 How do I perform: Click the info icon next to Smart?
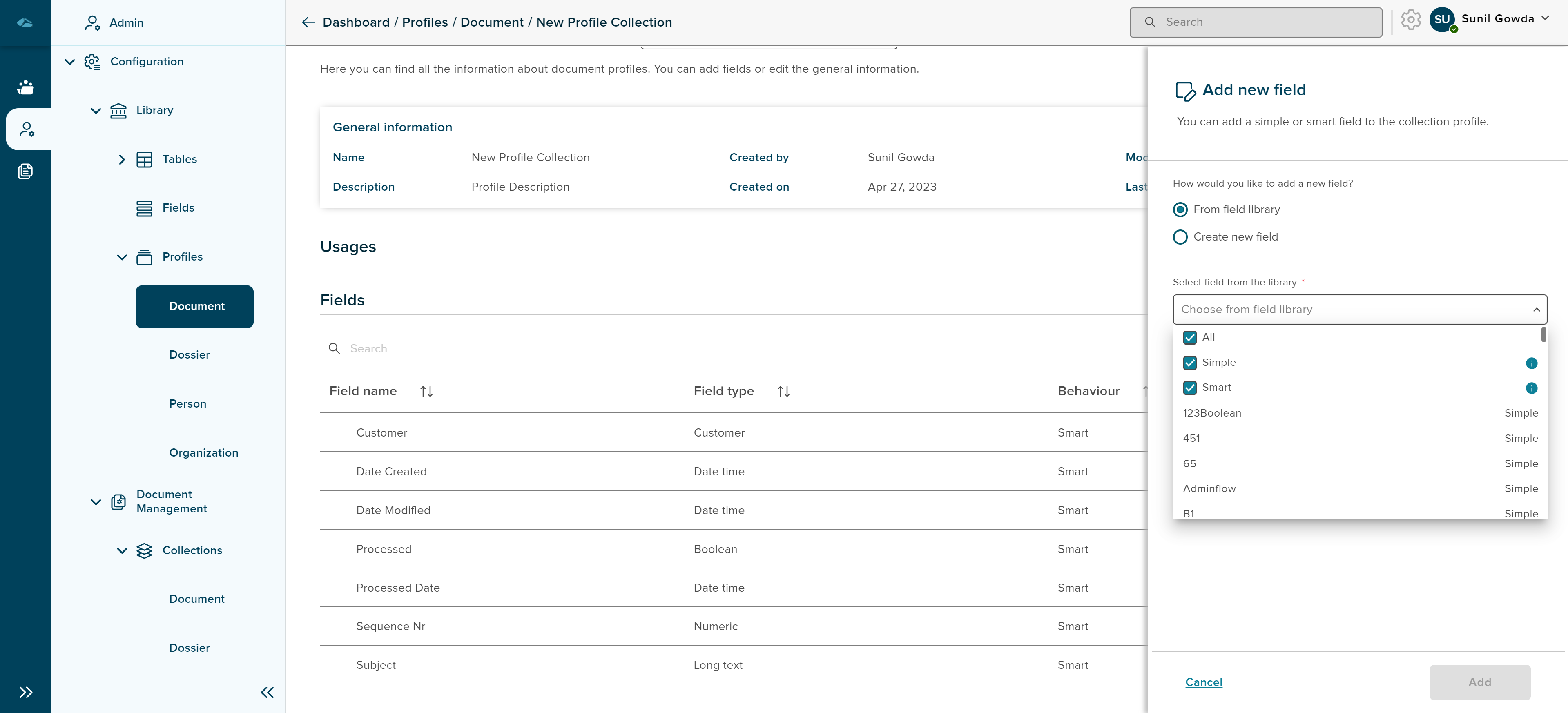pos(1532,388)
